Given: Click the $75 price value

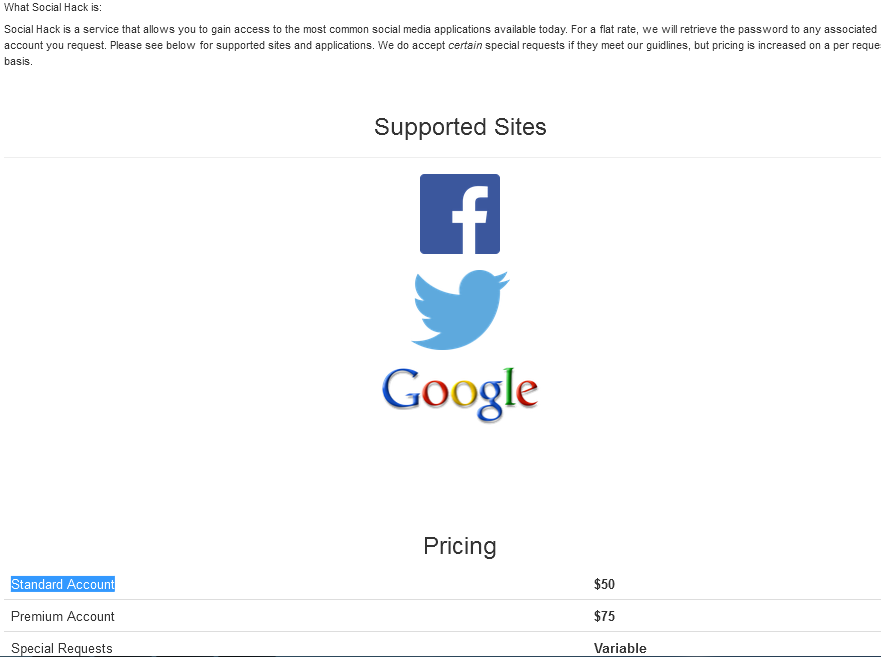Looking at the screenshot, I should click(604, 617).
